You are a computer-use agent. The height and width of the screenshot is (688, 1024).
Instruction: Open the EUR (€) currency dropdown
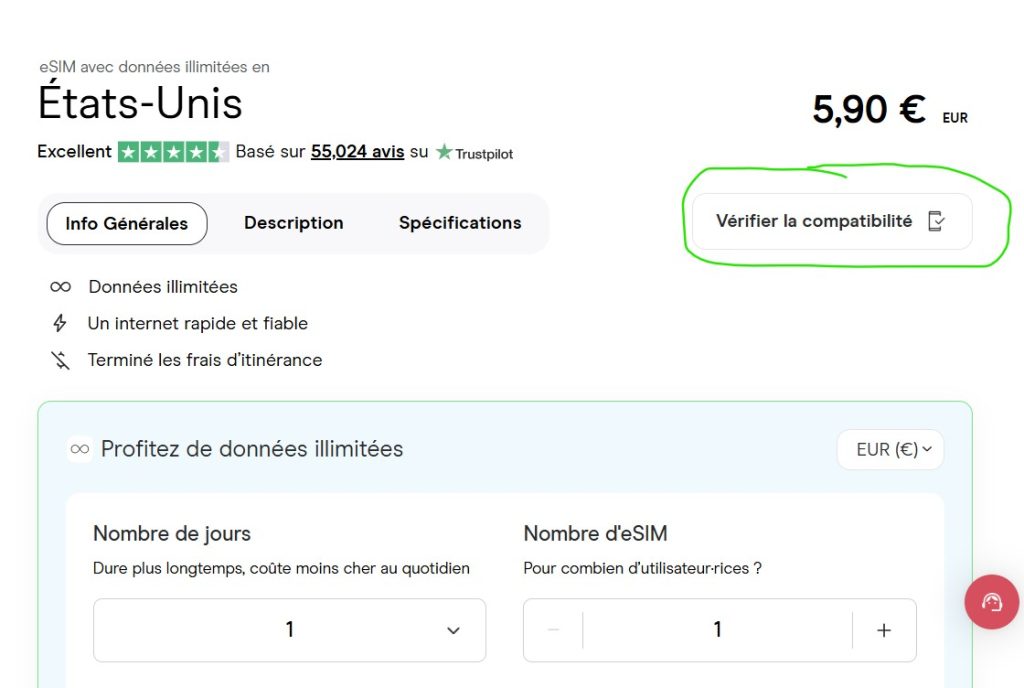pyautogui.click(x=889, y=449)
